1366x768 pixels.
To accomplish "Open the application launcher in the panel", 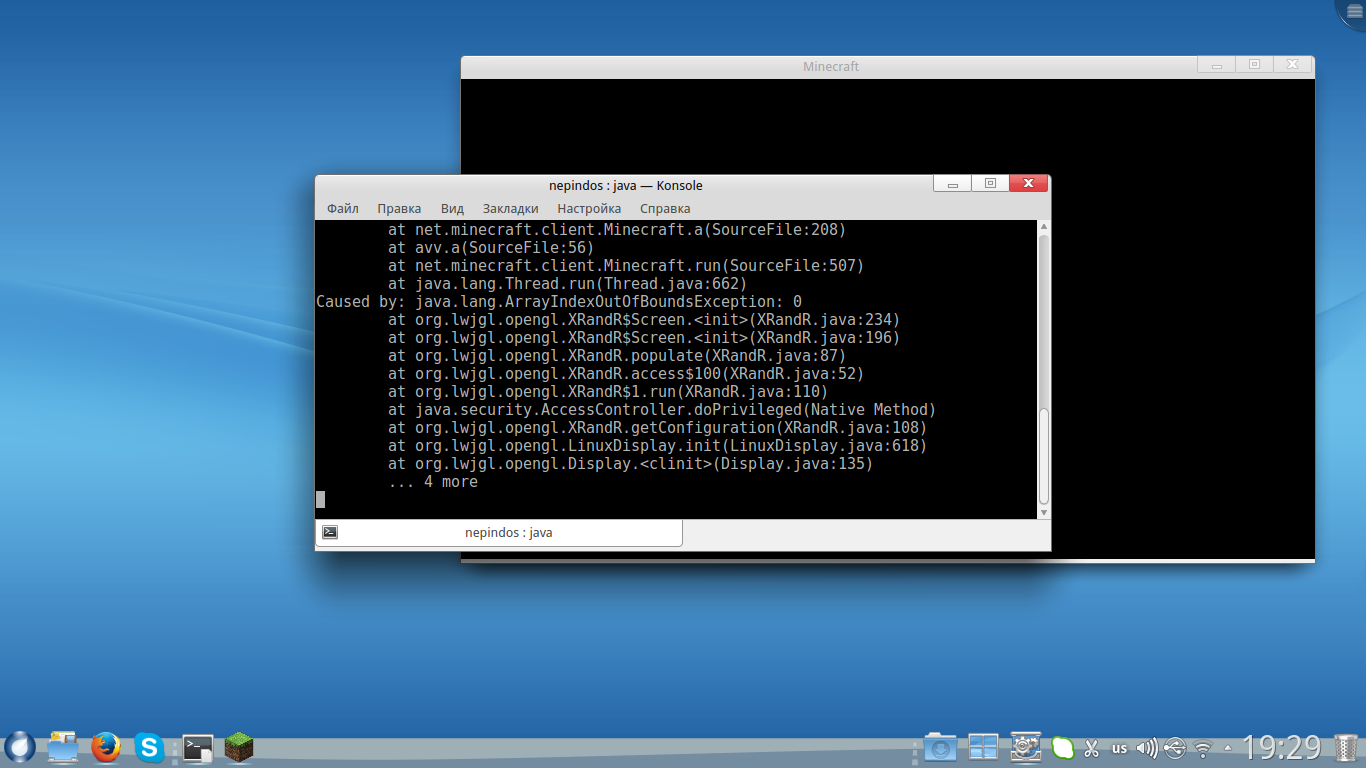I will pyautogui.click(x=20, y=746).
